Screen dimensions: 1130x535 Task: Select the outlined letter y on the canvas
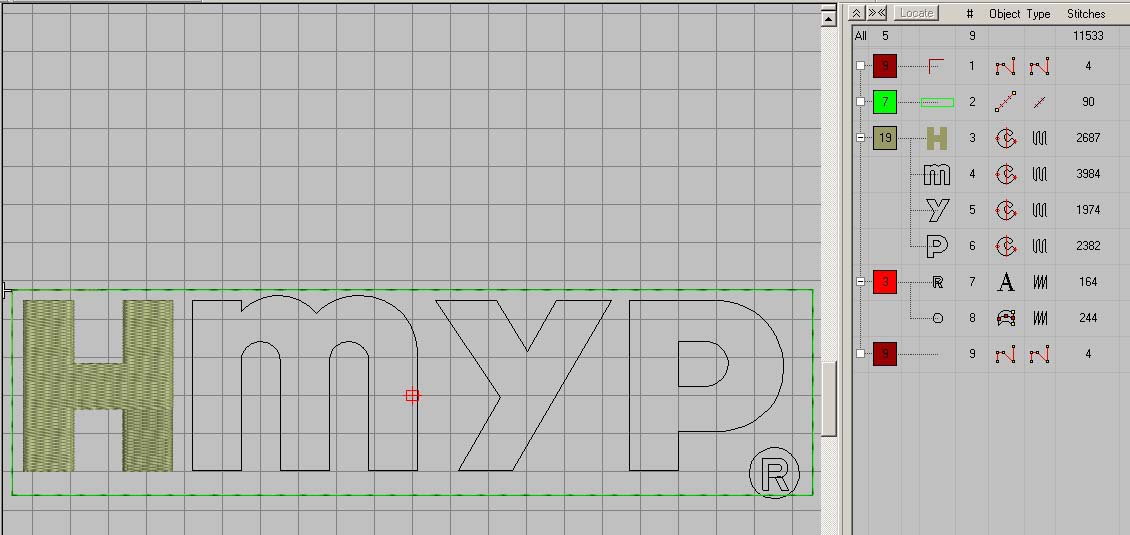(524, 386)
